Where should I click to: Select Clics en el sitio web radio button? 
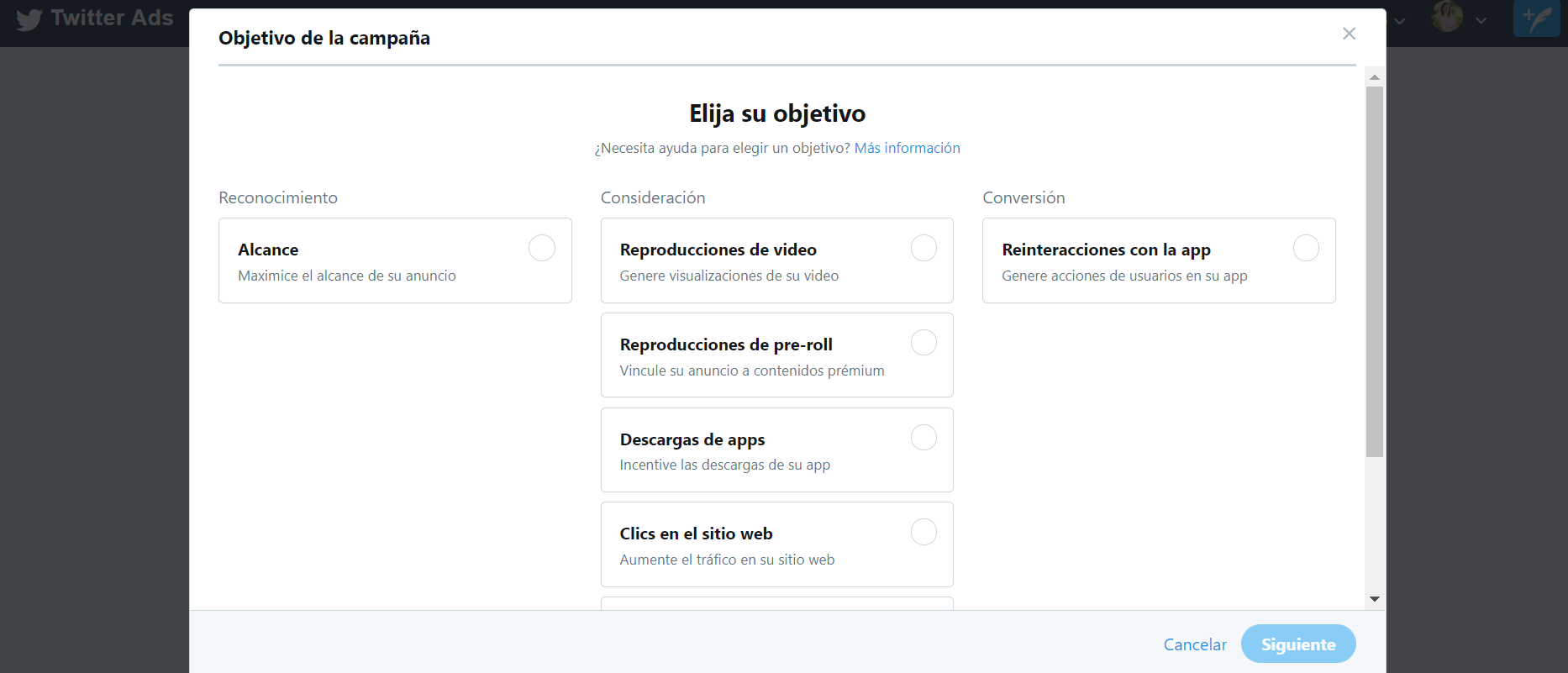[923, 532]
